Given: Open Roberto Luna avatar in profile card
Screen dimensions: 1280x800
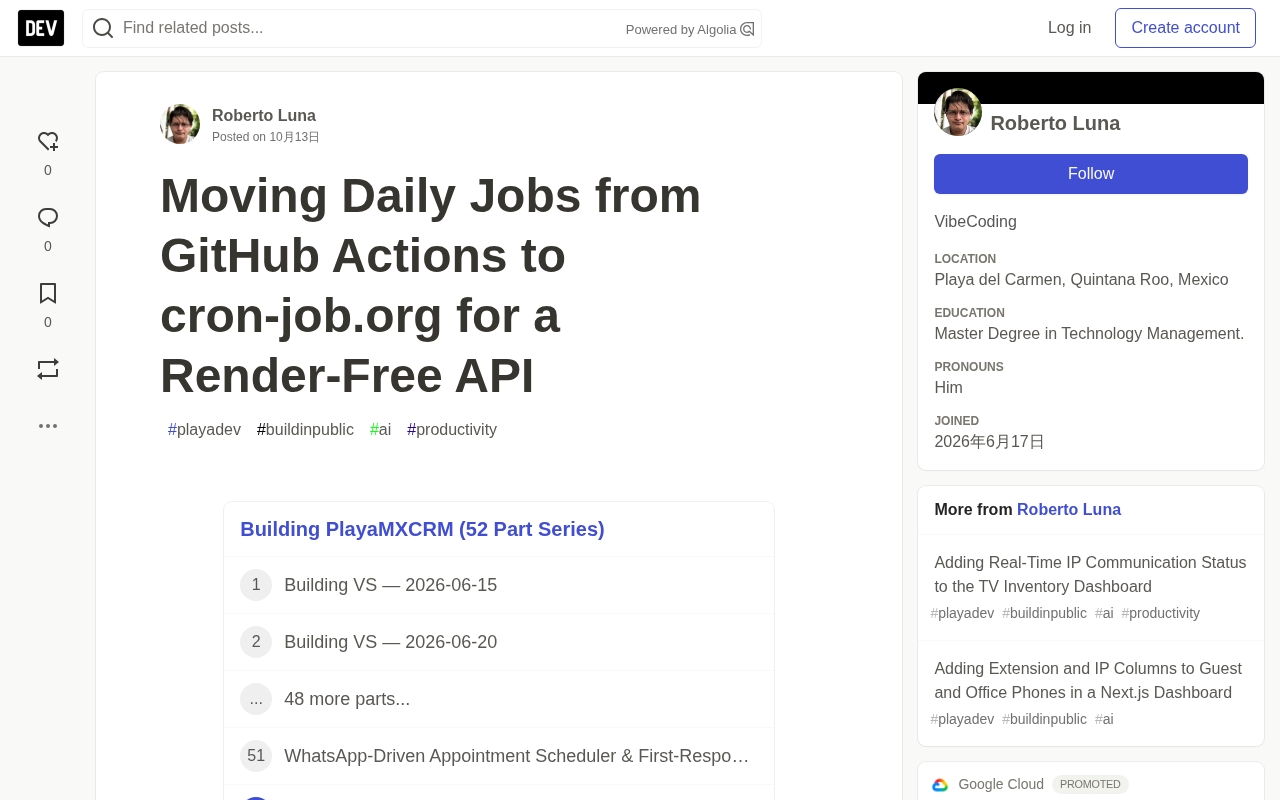Looking at the screenshot, I should (x=958, y=112).
